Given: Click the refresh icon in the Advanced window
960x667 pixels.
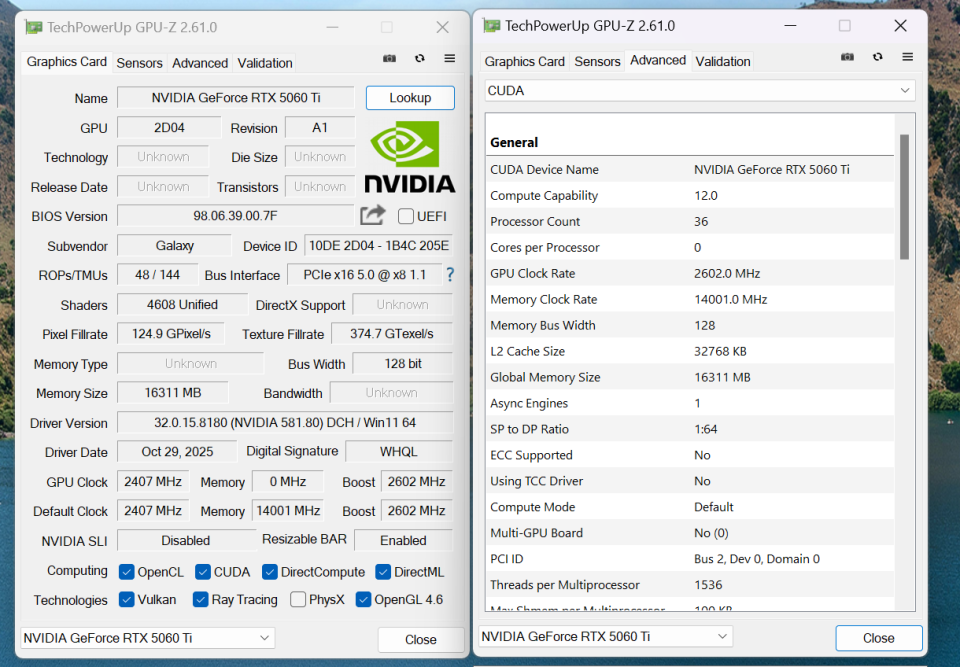Looking at the screenshot, I should pyautogui.click(x=878, y=57).
